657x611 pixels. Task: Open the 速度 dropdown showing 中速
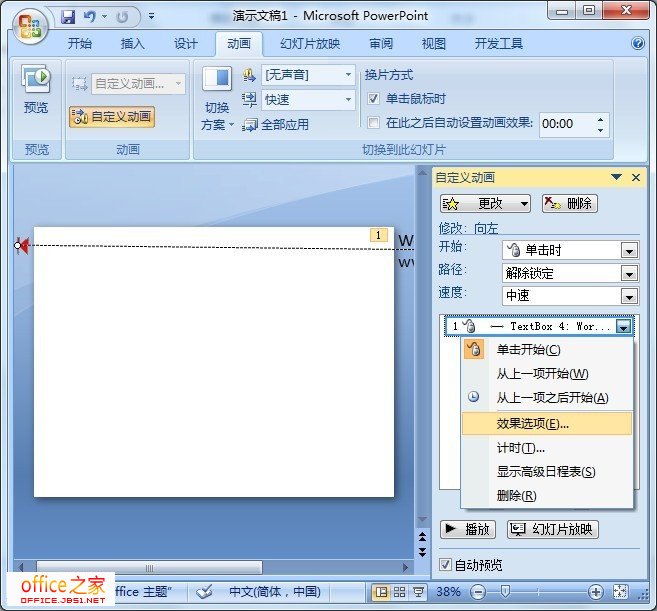570,296
